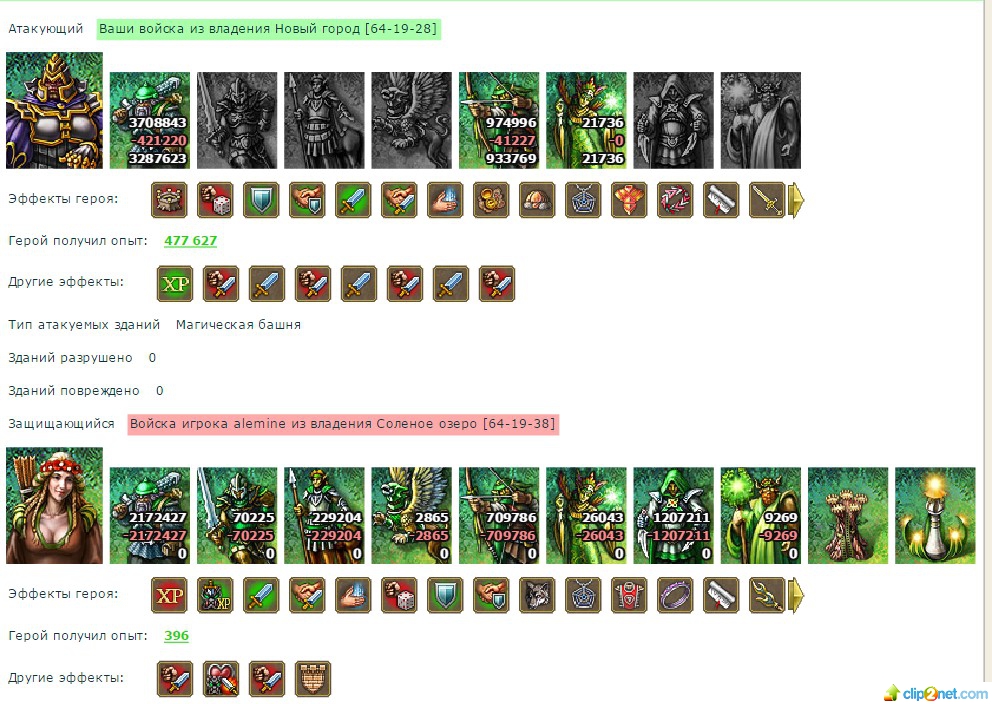Click the defender's female hero portrait
The image size is (992, 704).
coord(54,505)
